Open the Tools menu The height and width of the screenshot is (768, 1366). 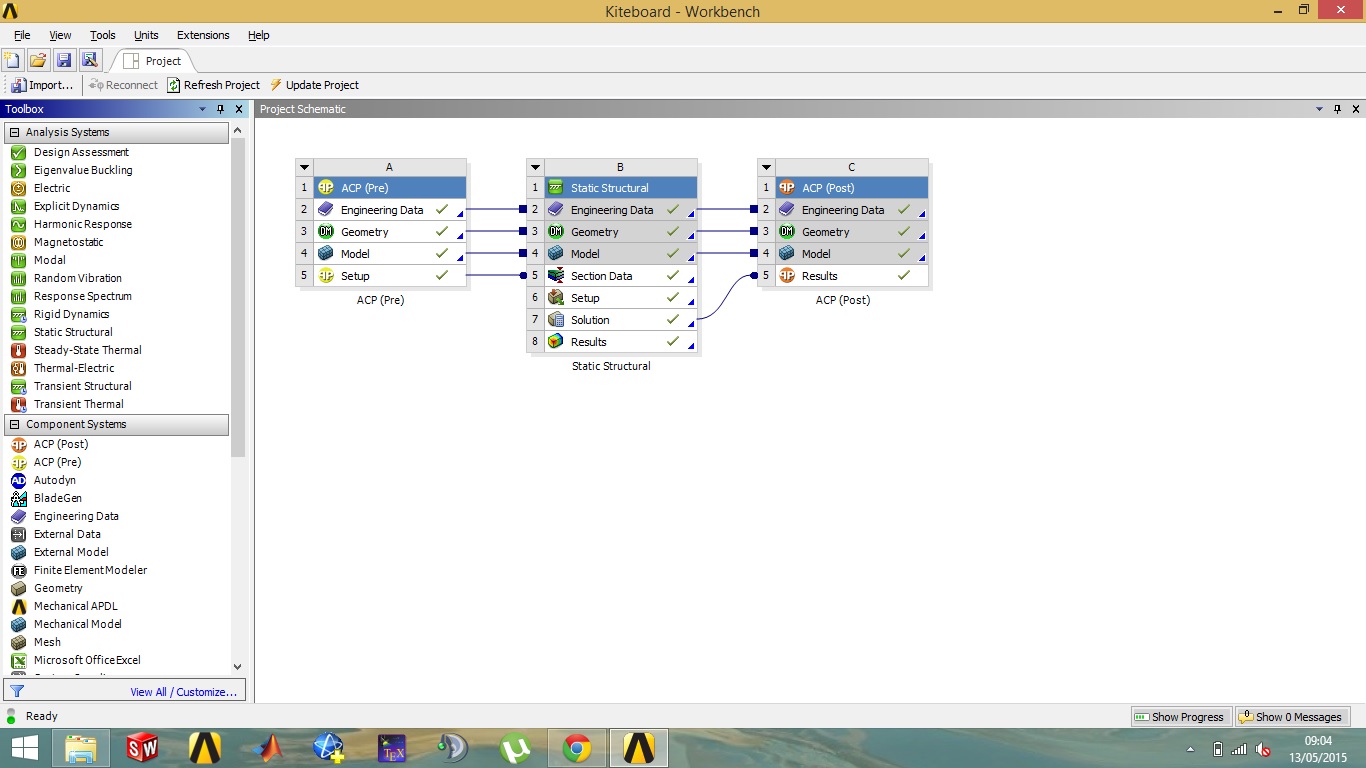click(103, 35)
